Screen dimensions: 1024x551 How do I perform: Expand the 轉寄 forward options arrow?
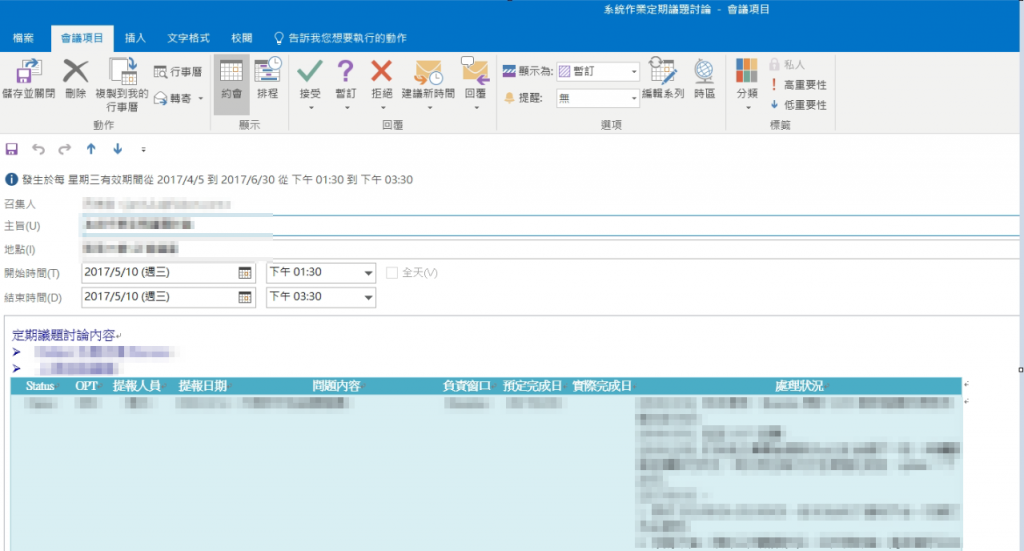coord(200,99)
